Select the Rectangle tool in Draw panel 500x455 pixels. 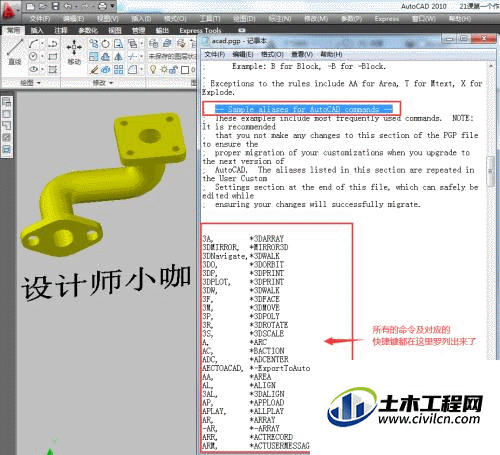53,57
